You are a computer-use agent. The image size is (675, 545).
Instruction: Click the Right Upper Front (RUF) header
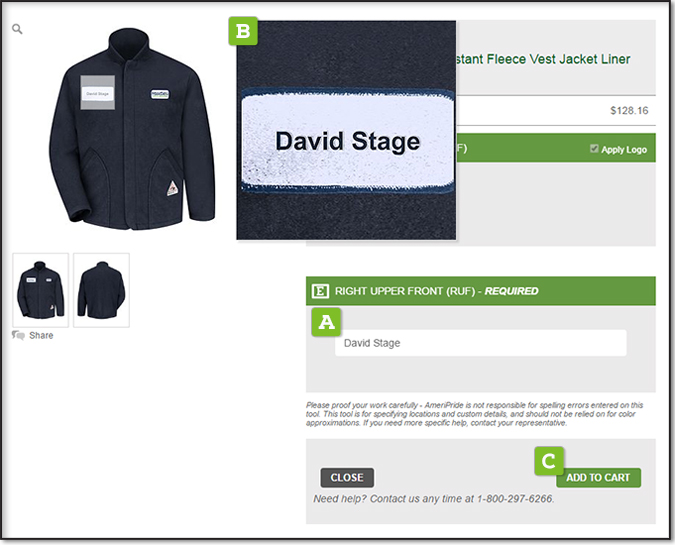tap(480, 291)
